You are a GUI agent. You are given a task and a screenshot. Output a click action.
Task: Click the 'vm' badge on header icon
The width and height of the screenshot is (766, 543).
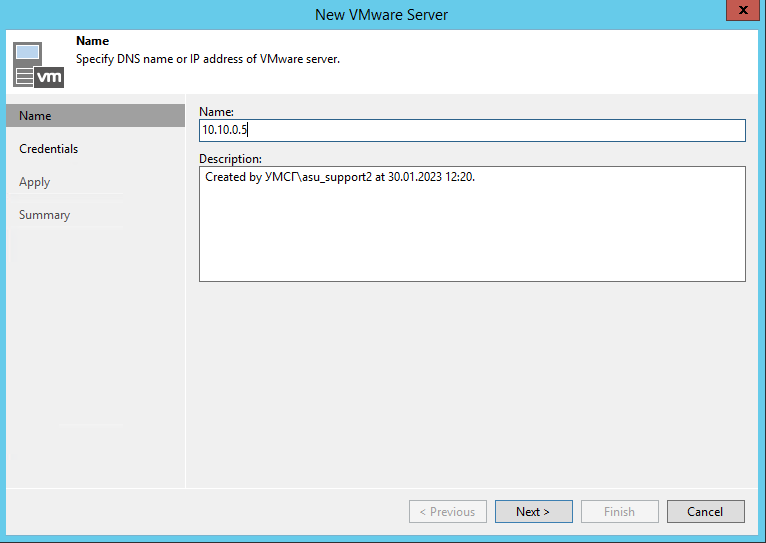(x=49, y=77)
